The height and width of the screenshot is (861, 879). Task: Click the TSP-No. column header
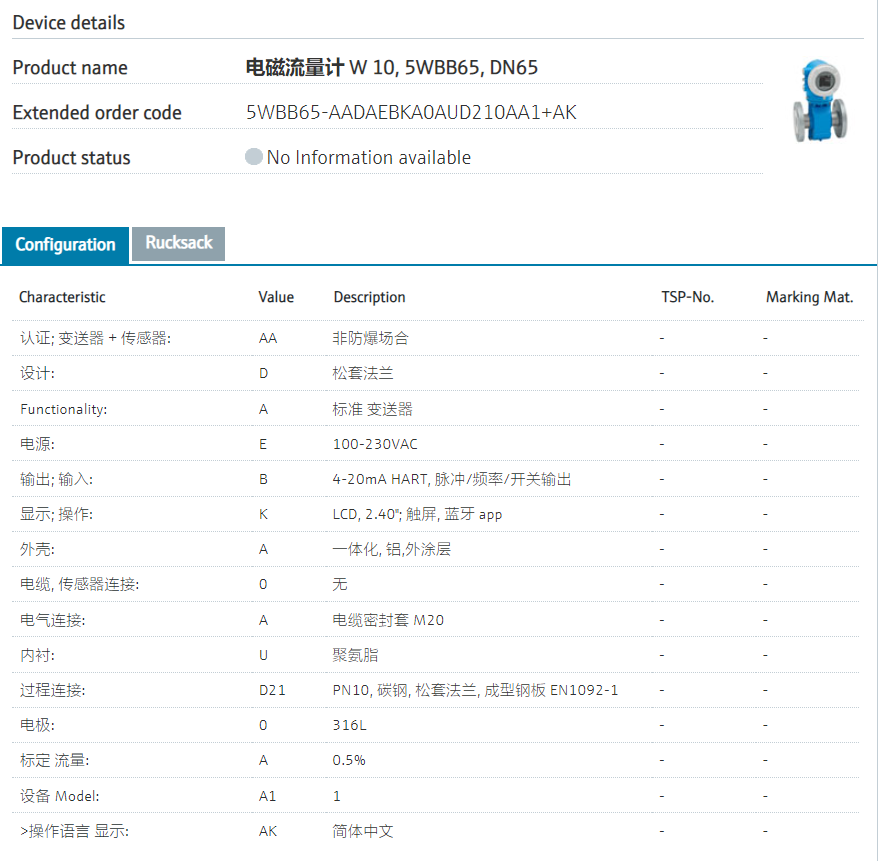(x=687, y=297)
